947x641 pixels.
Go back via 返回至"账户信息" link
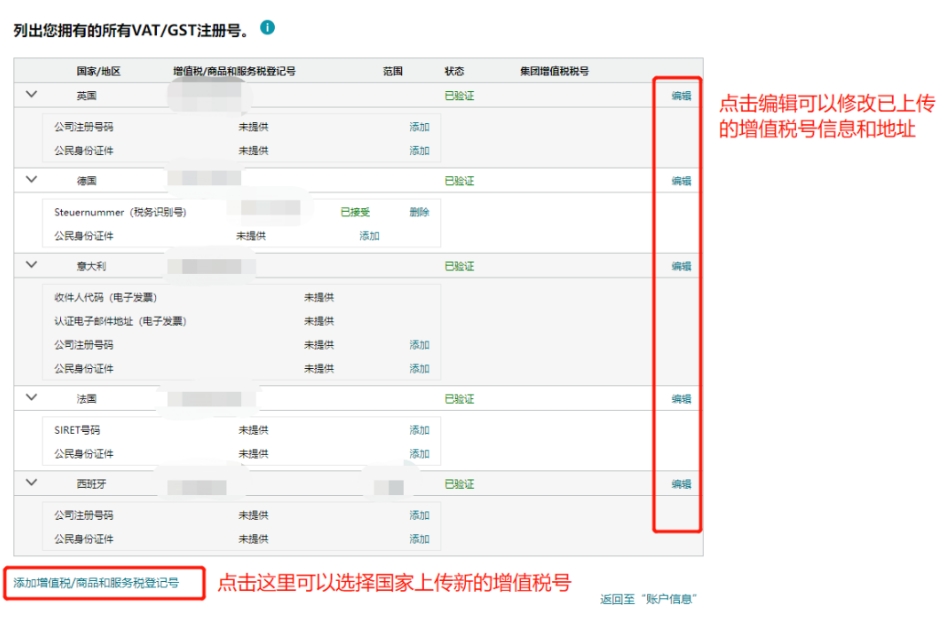[648, 599]
